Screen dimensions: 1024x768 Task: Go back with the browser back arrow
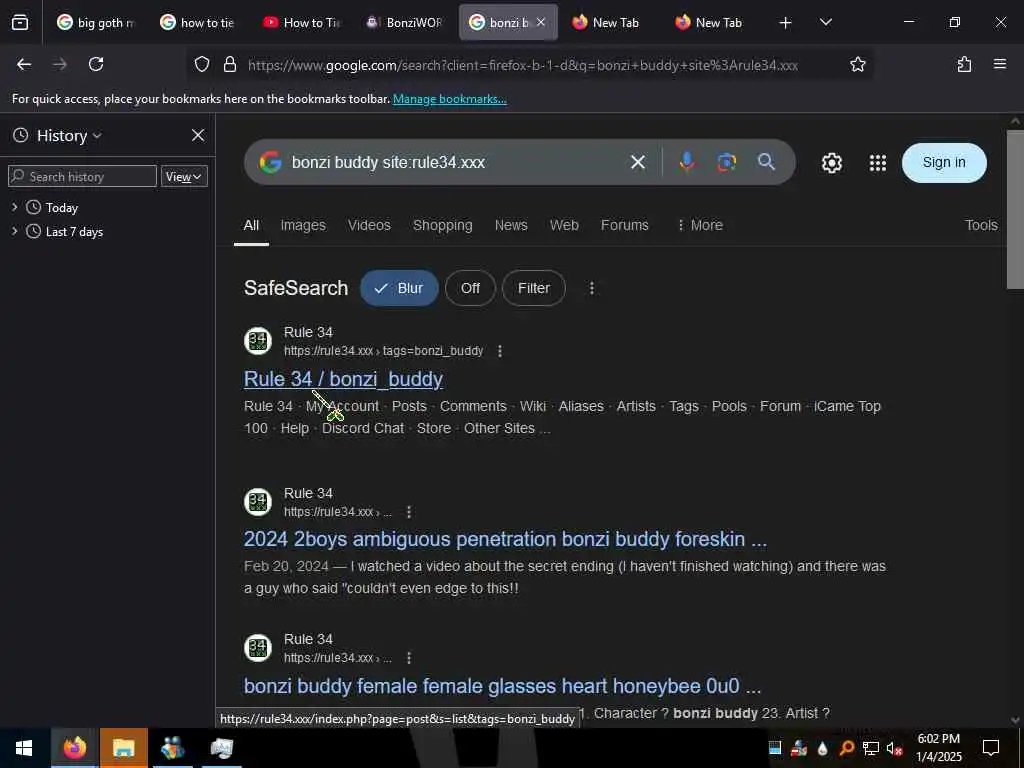pos(24,65)
